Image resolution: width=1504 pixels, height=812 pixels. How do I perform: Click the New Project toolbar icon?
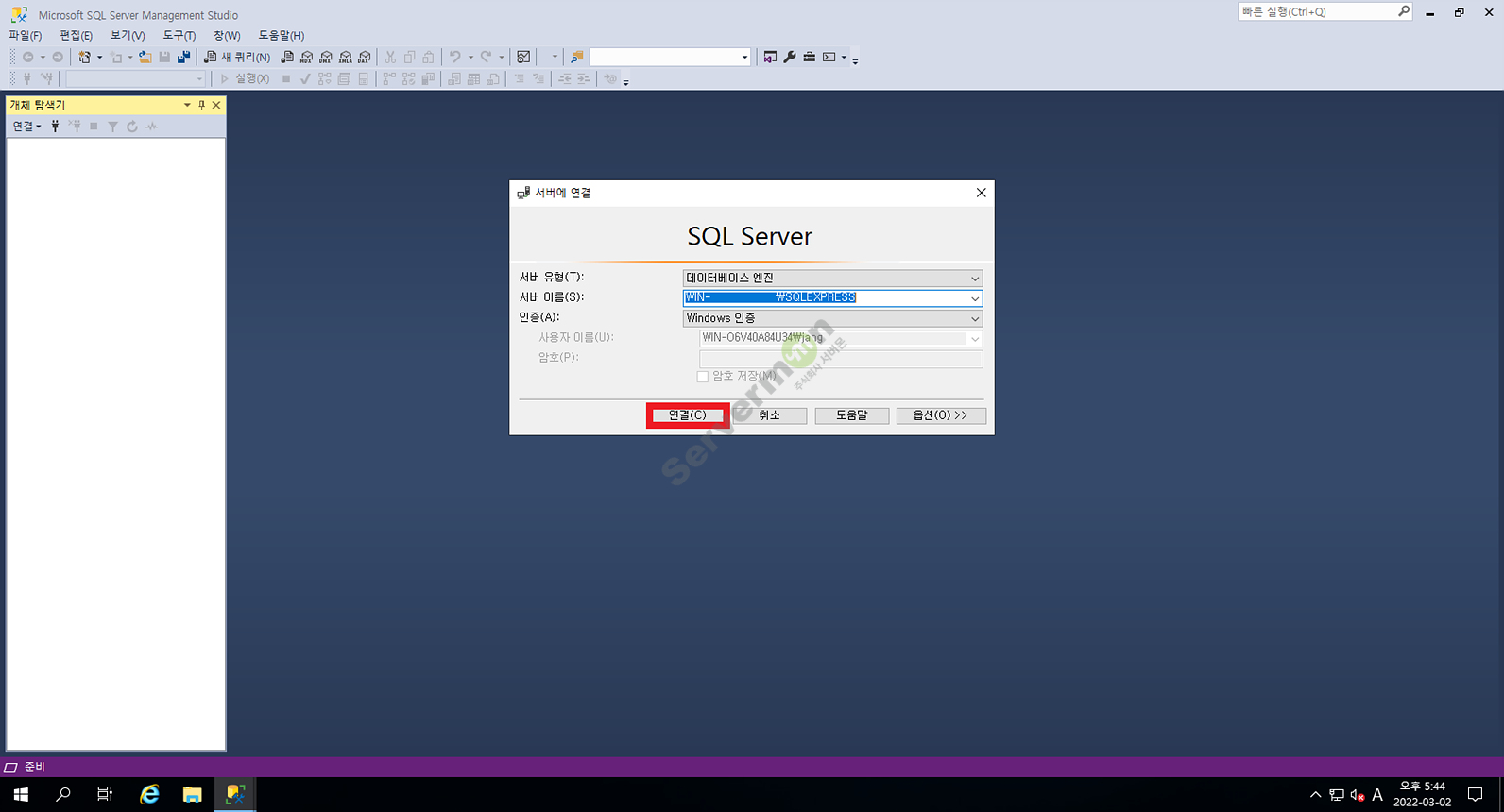pyautogui.click(x=84, y=57)
